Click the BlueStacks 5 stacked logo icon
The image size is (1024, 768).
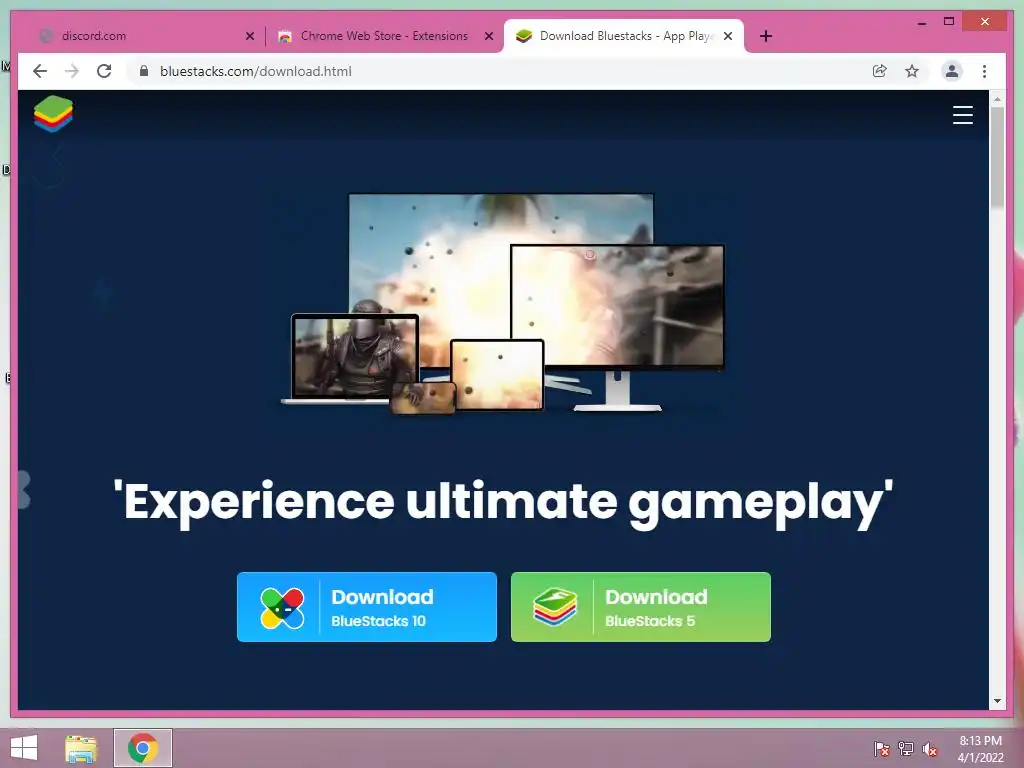click(555, 607)
